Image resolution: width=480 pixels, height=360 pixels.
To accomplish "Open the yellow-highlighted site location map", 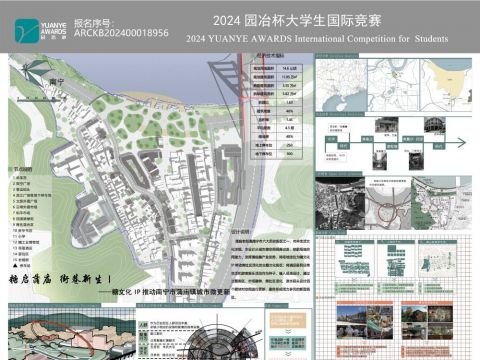I will click(x=446, y=86).
